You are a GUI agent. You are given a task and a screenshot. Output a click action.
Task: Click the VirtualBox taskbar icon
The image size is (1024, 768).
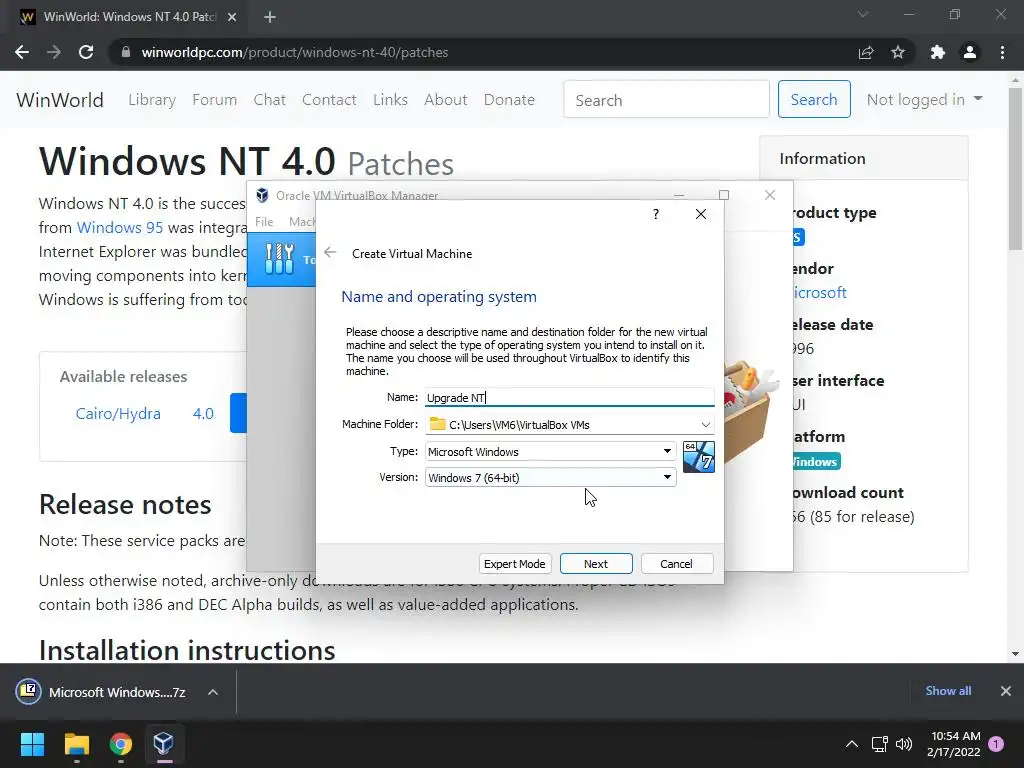point(163,744)
